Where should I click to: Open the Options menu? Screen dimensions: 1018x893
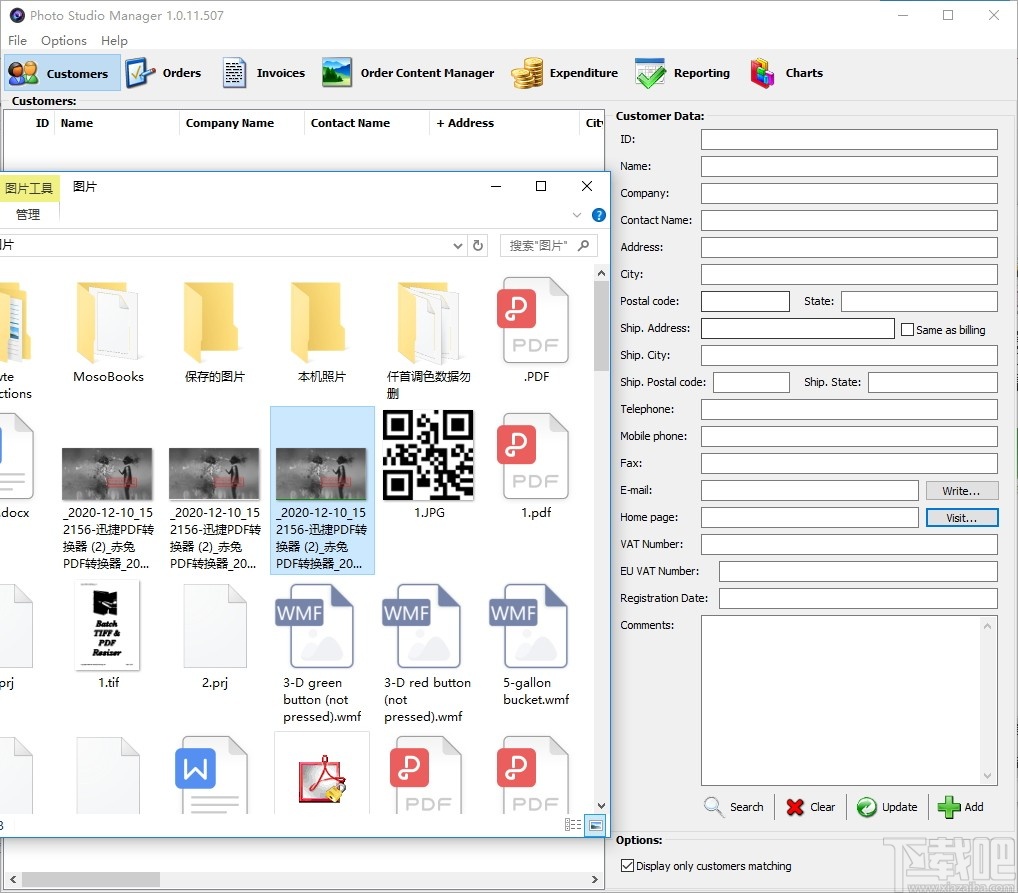click(63, 40)
